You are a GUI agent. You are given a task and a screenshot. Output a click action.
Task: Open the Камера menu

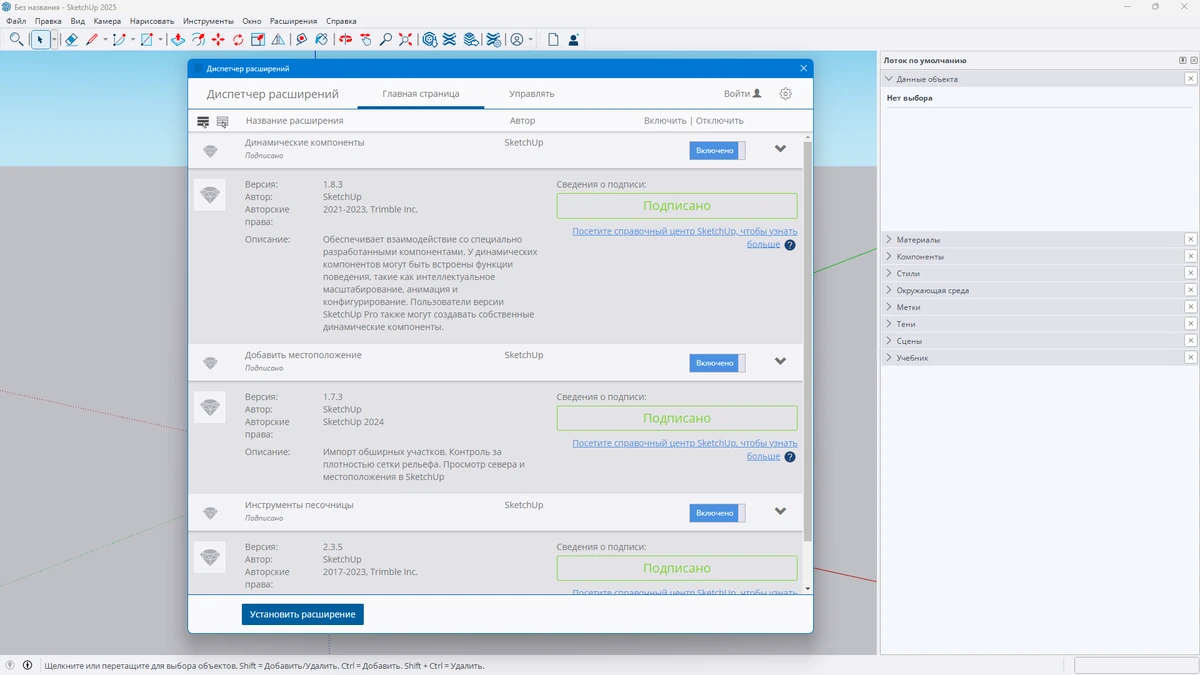coord(107,21)
